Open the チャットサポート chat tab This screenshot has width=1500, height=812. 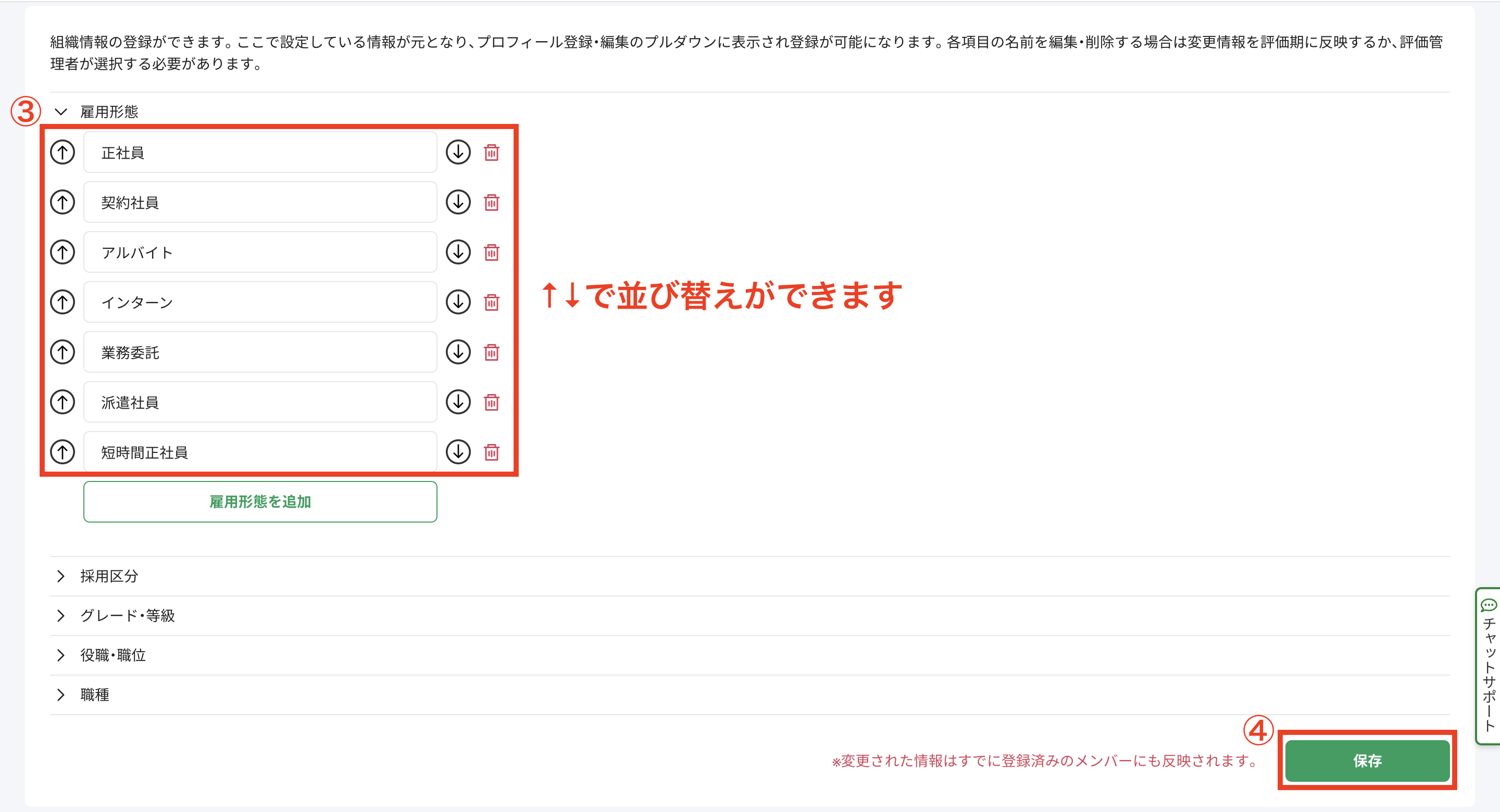tap(1489, 665)
